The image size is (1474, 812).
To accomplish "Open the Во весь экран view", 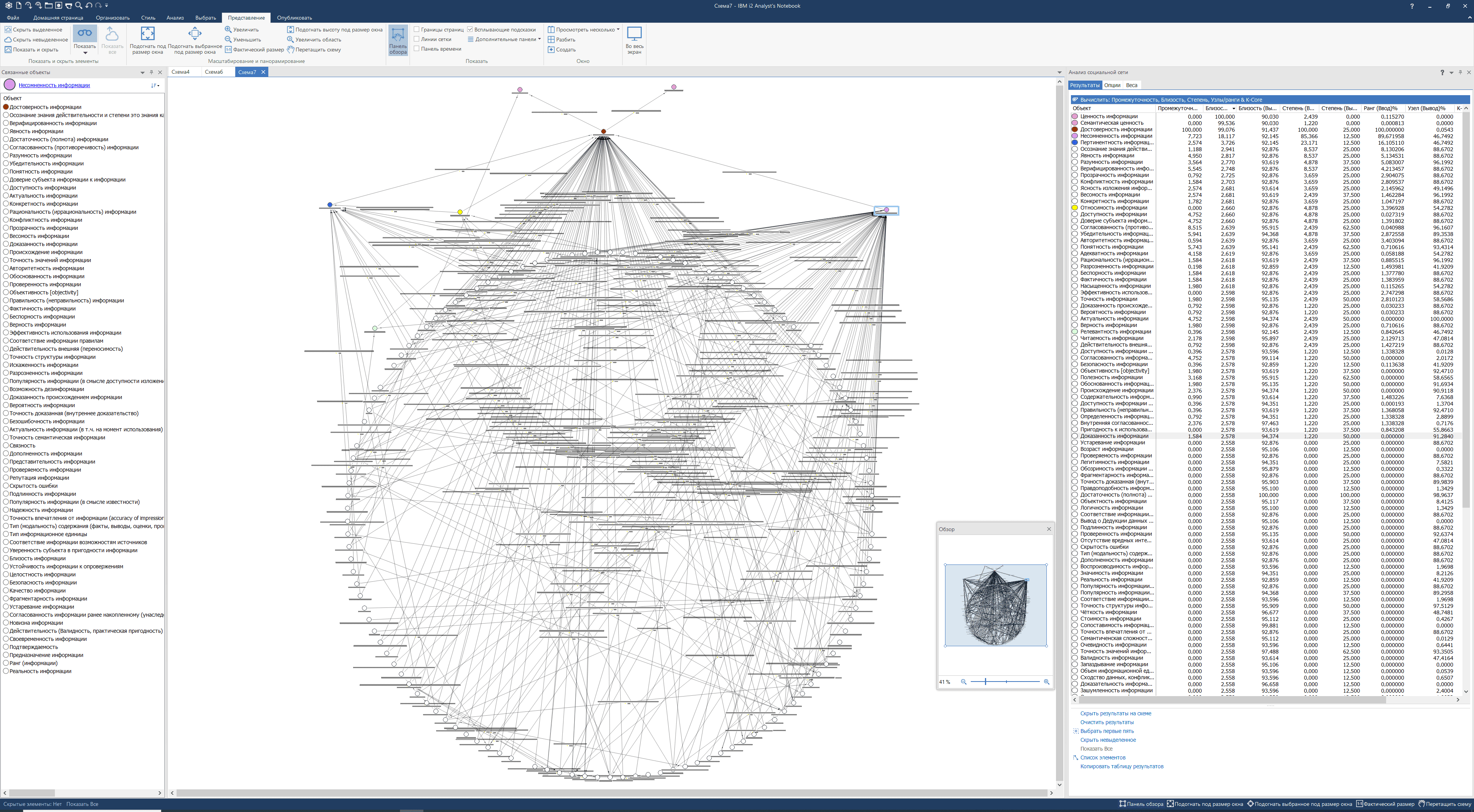I will (x=634, y=40).
